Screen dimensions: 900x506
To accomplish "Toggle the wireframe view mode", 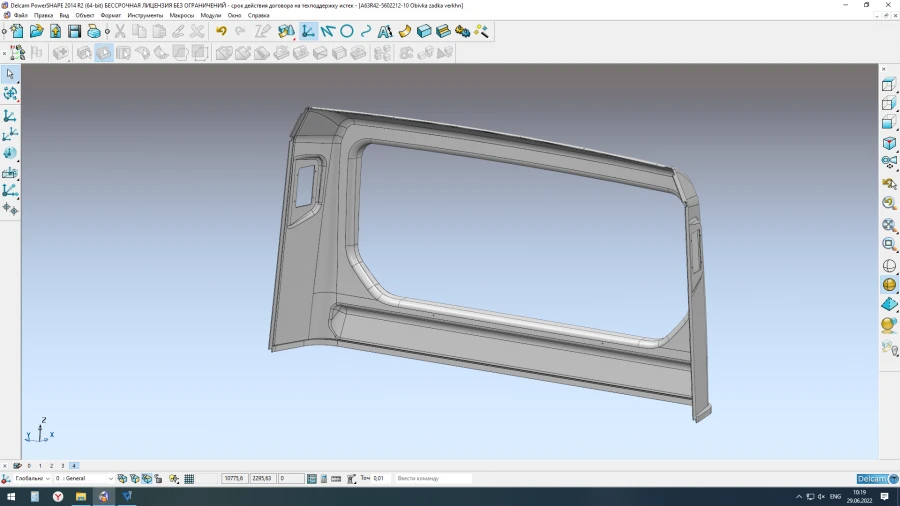I will pos(888,265).
